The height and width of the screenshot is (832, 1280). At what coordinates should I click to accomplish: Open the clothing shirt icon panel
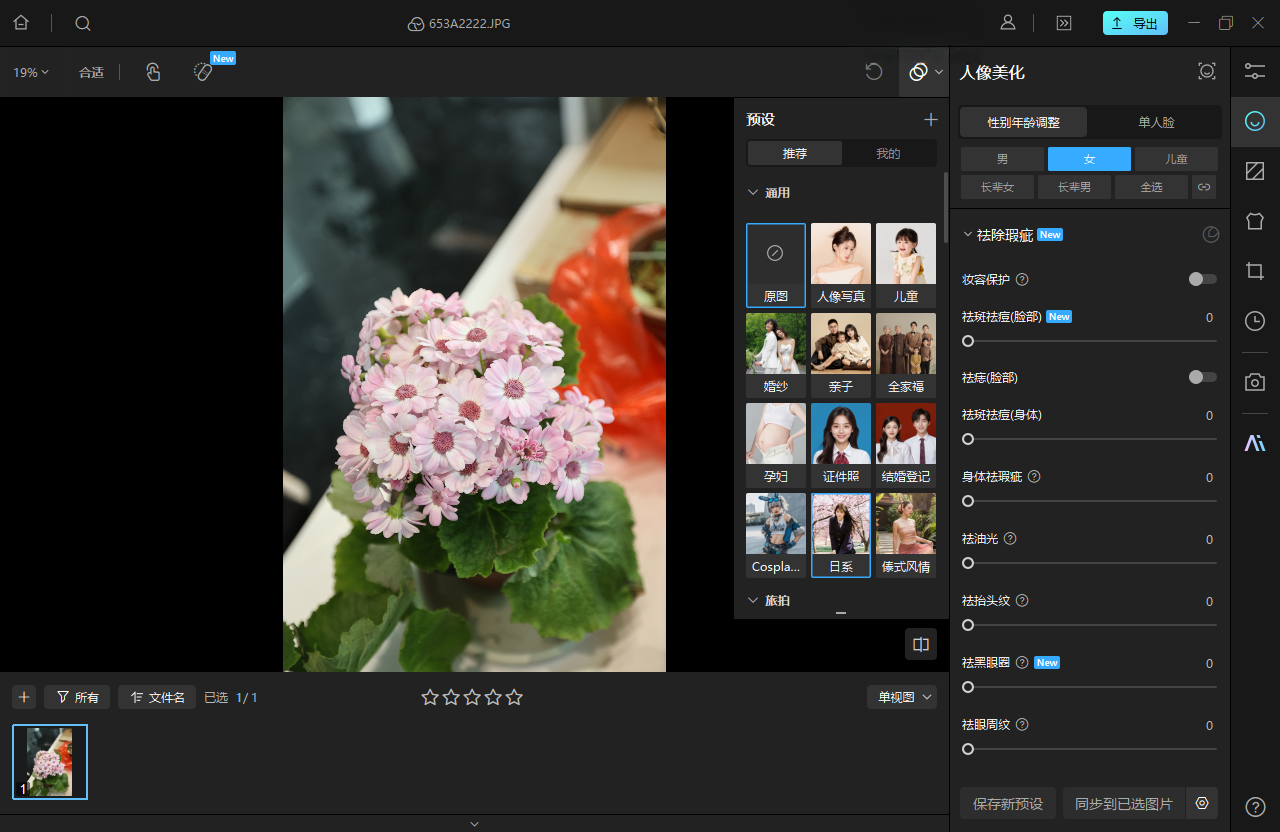click(1254, 221)
